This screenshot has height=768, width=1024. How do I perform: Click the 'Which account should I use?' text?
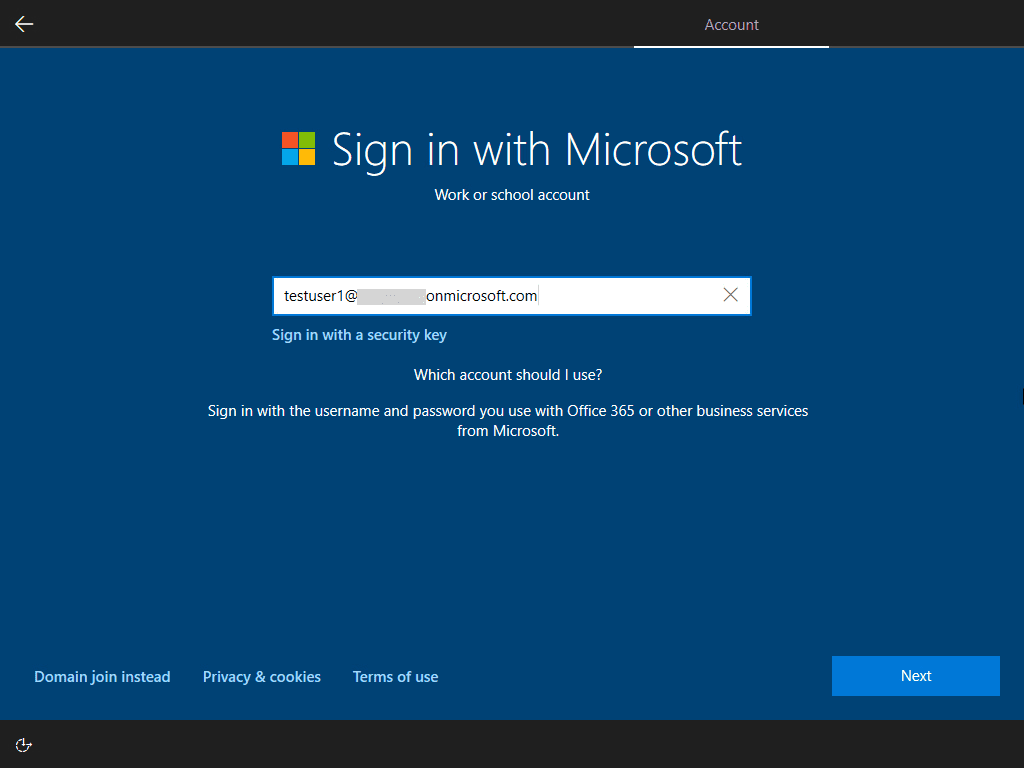click(x=508, y=375)
